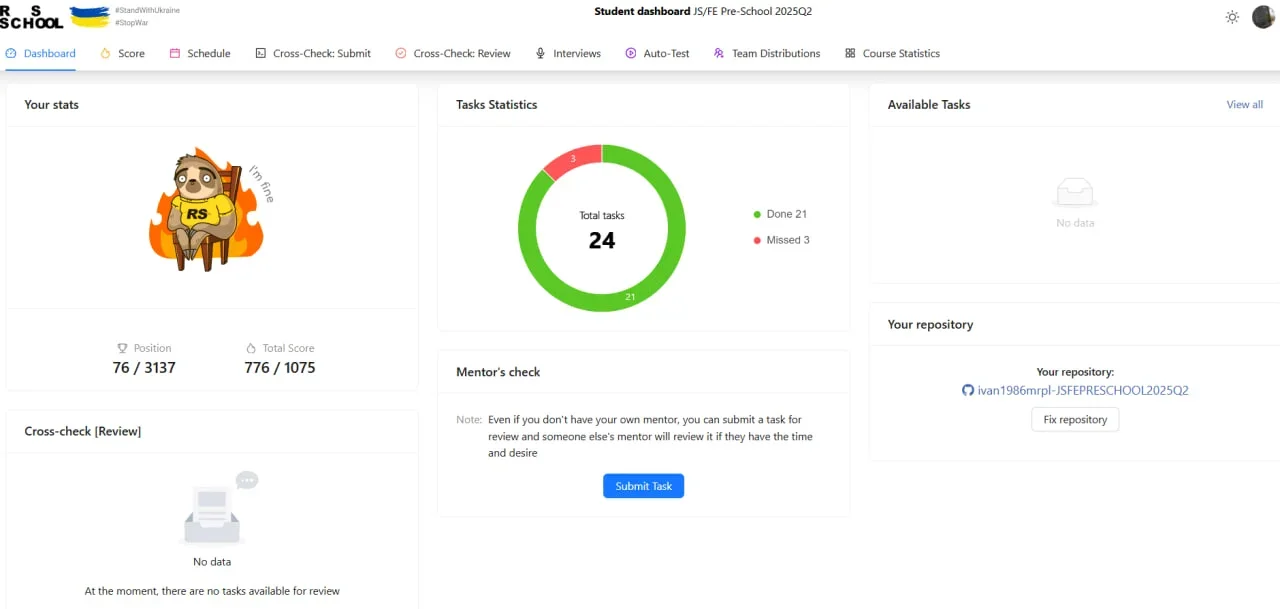This screenshot has width=1280, height=609.
Task: Toggle dark mode with the sun icon
Action: point(1232,17)
